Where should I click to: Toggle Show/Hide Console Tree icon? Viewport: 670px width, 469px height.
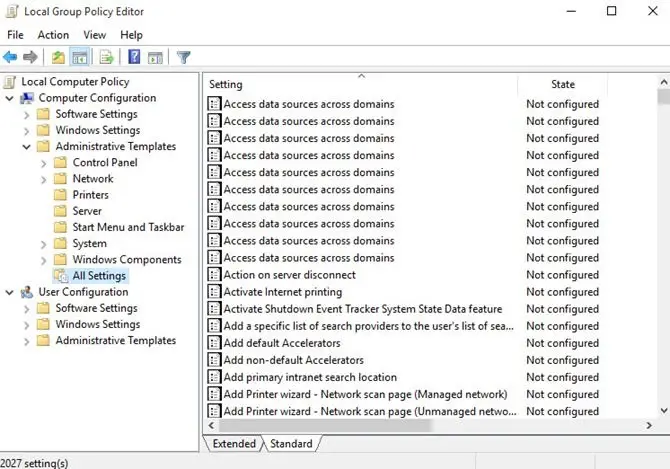[80, 57]
